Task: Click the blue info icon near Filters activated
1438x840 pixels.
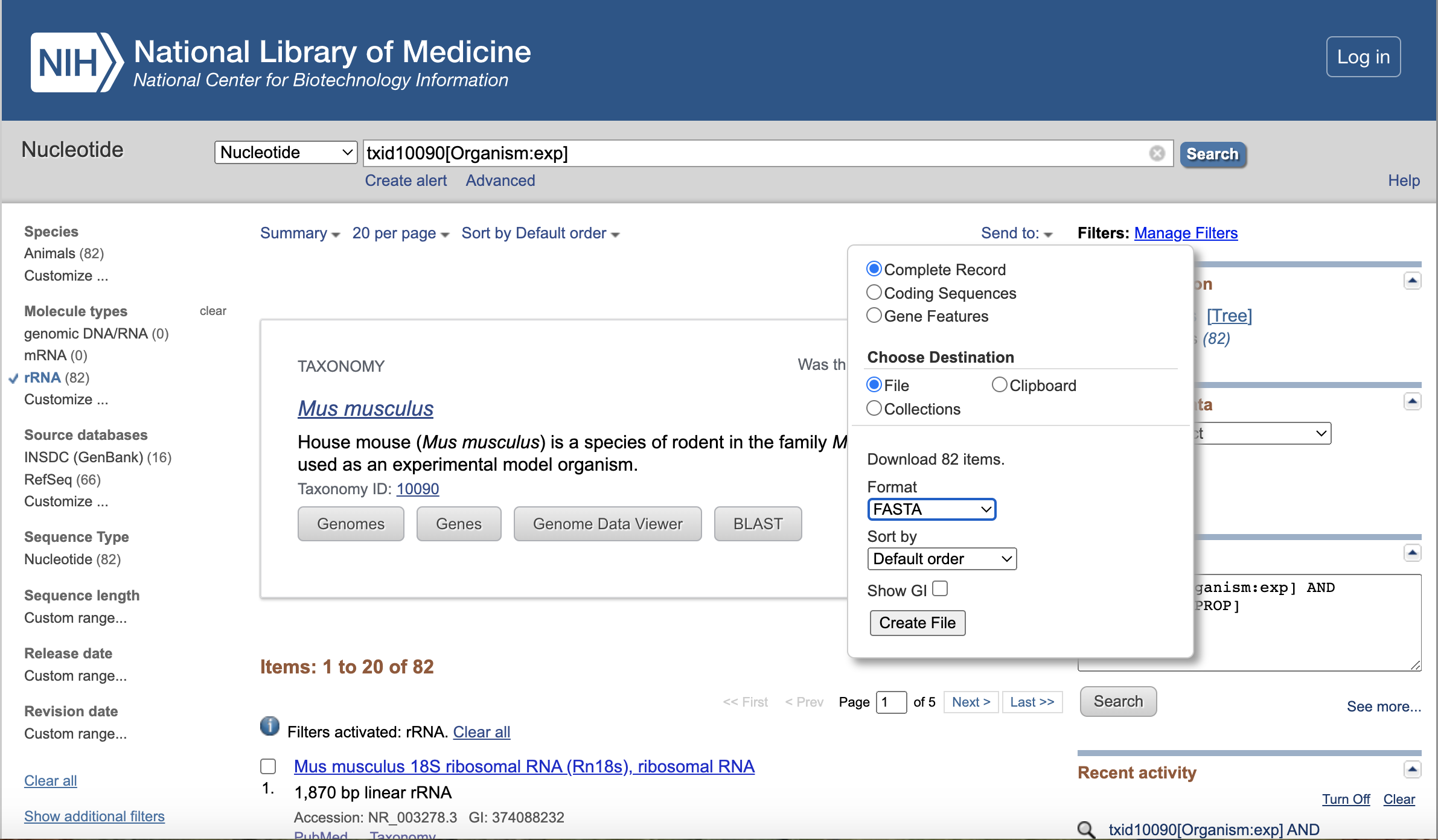Action: tap(270, 726)
